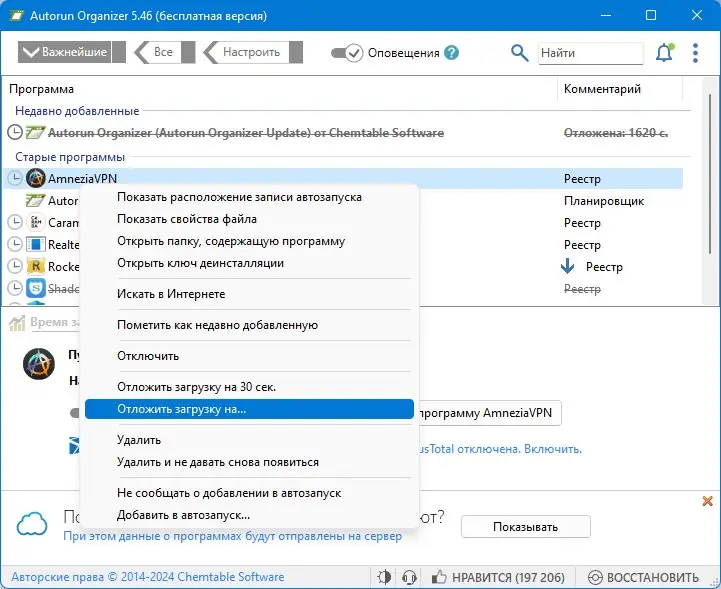Choose Показать расположение записи автозапуска

click(x=249, y=197)
